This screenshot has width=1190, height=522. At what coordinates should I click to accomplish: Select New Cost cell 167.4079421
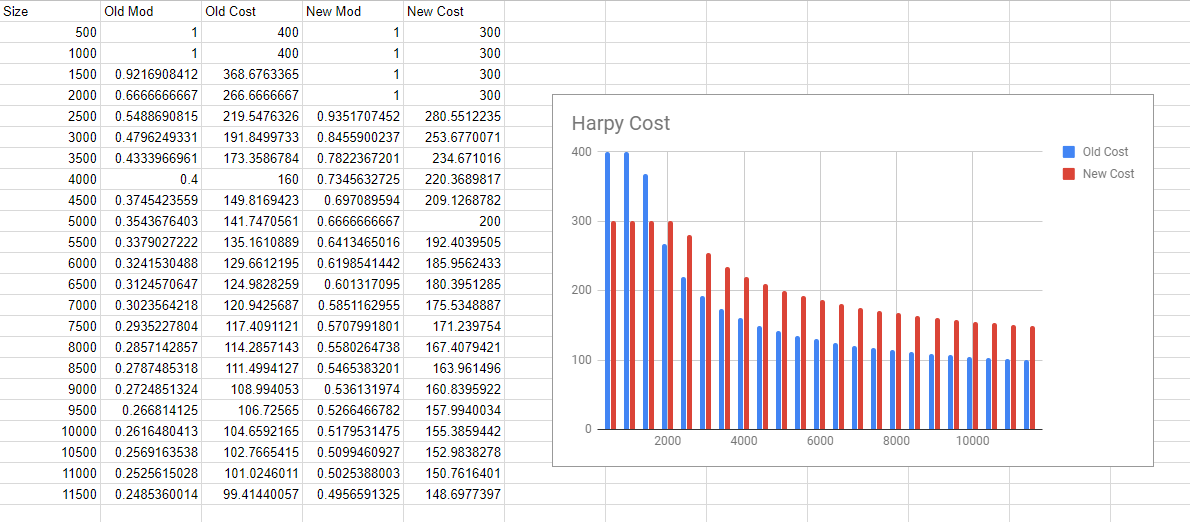454,347
